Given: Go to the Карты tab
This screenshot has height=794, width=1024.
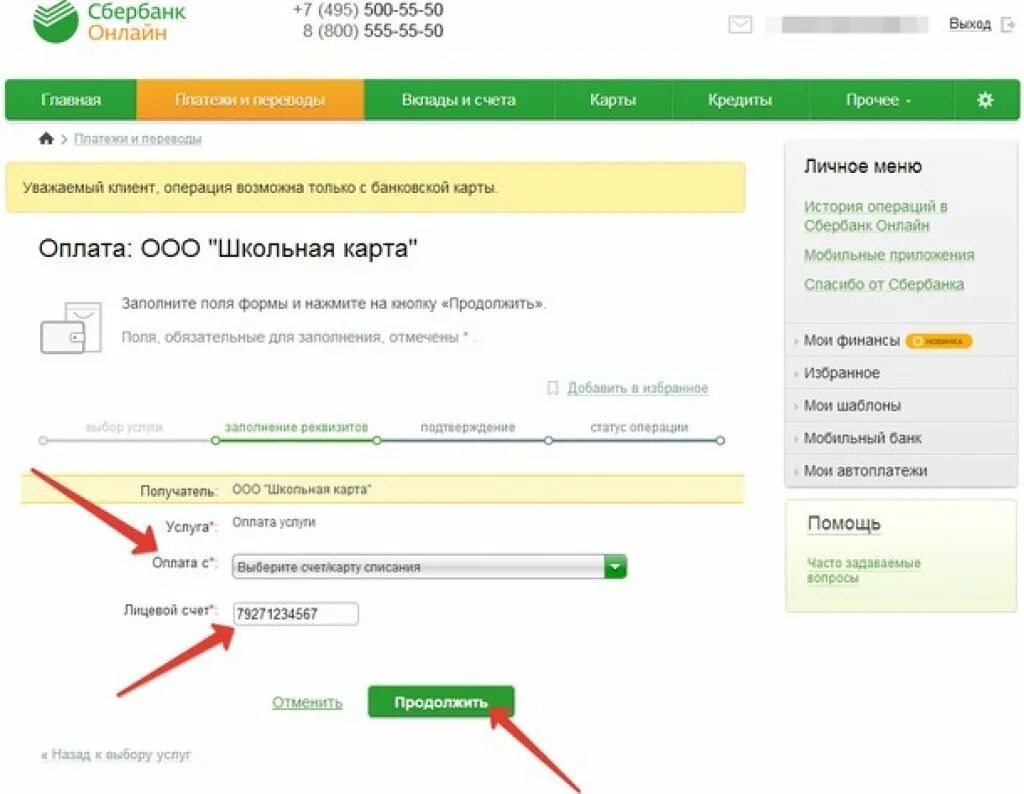Looking at the screenshot, I should pos(613,100).
